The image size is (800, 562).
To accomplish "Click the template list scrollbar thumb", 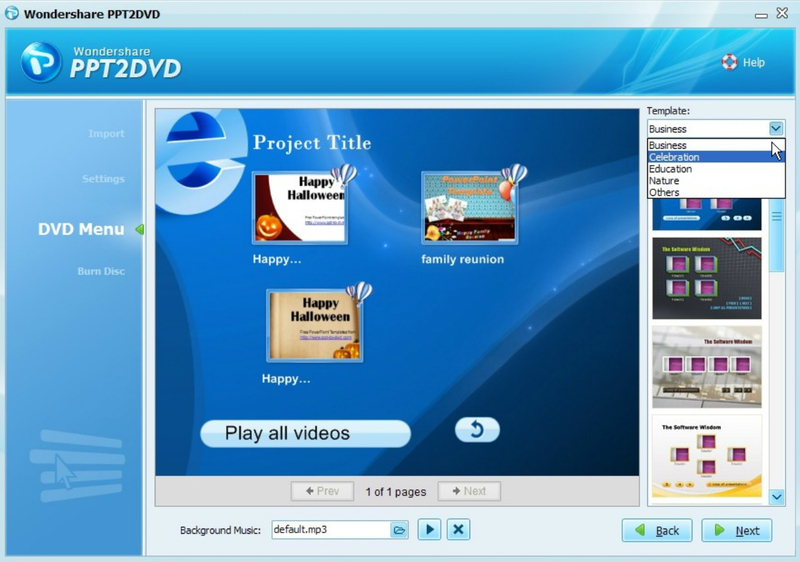I will pos(777,235).
